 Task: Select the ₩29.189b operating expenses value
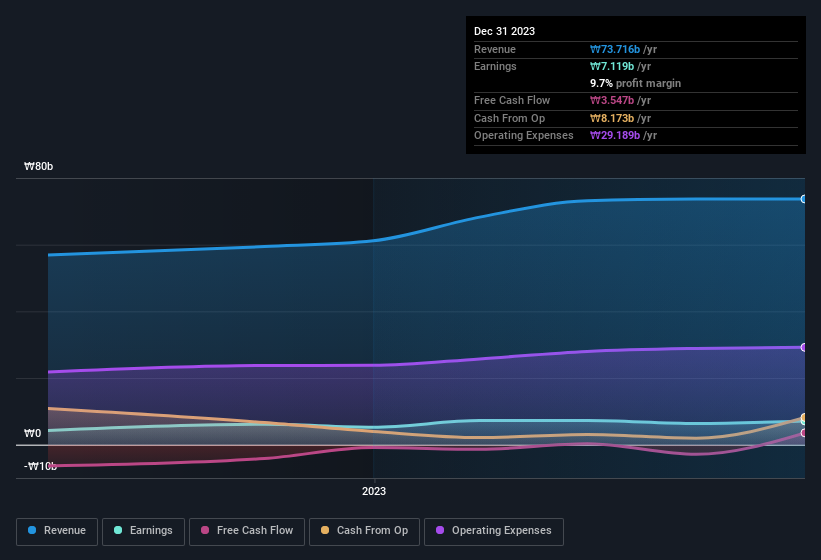click(x=615, y=136)
